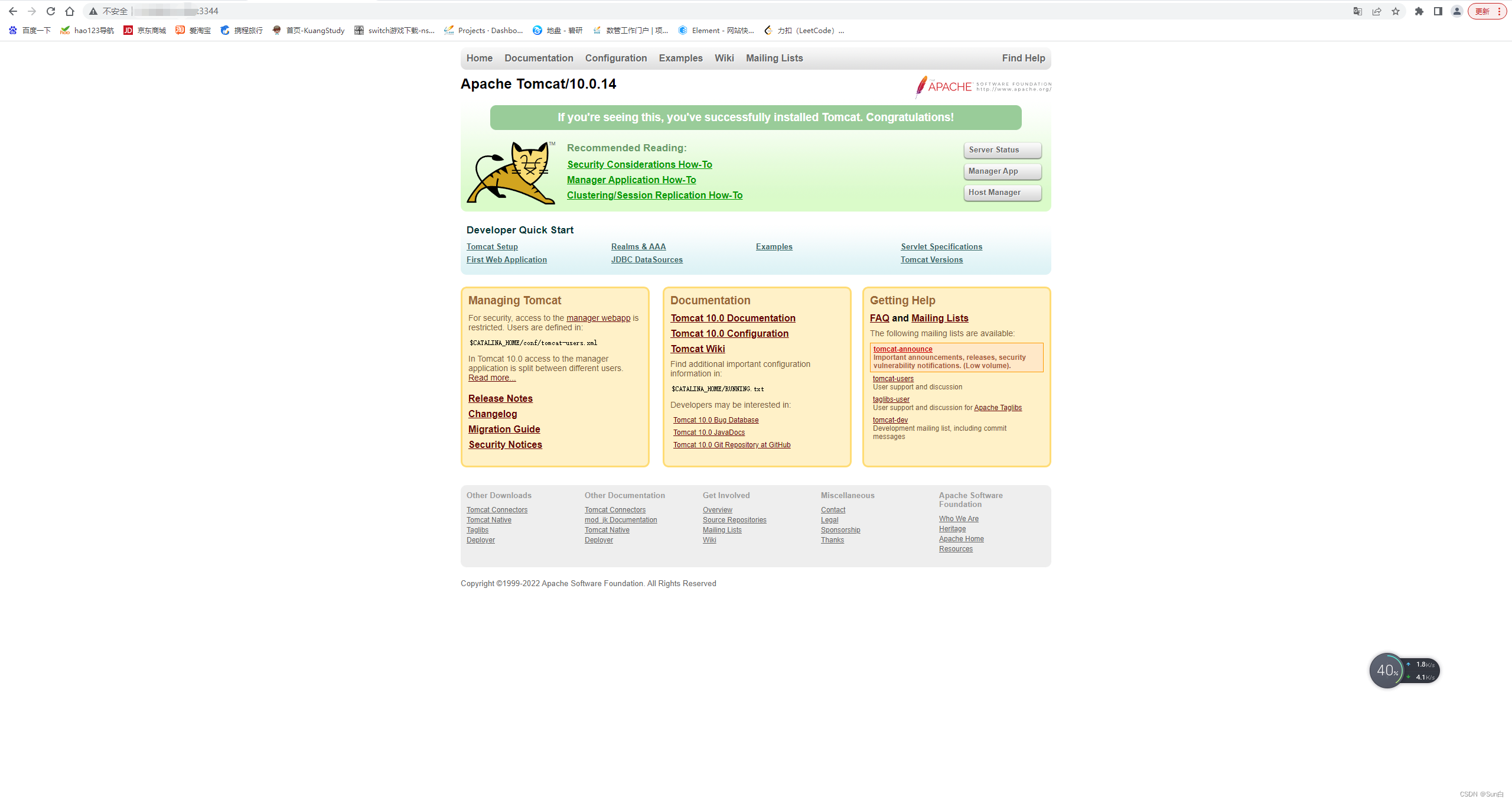Toggle the browser side panel icon

(x=1438, y=11)
